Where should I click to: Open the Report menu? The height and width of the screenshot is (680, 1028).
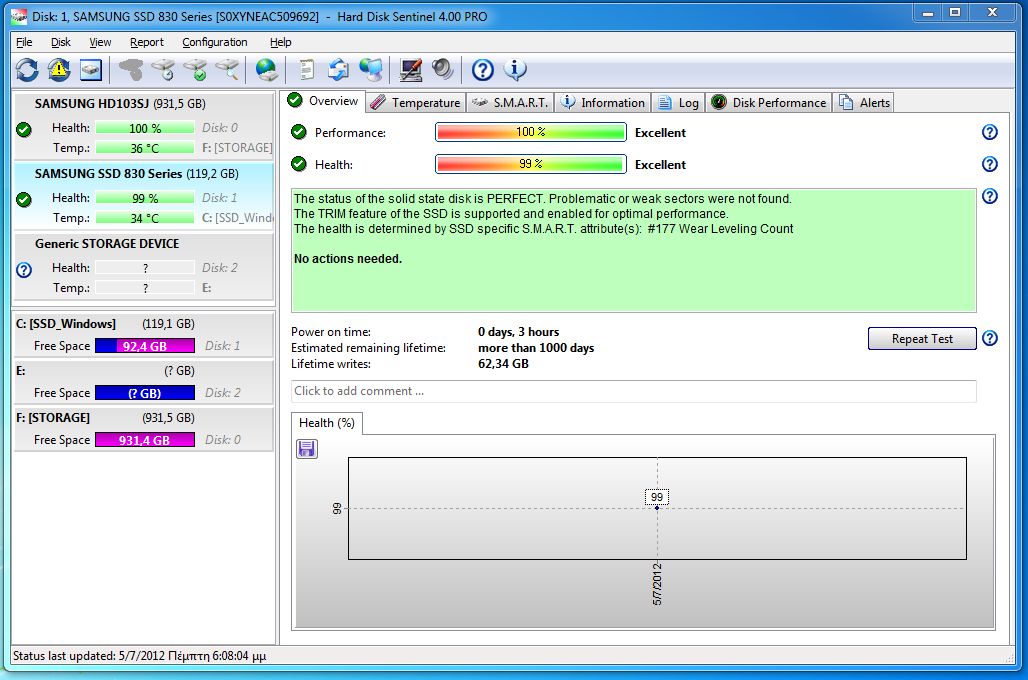[x=146, y=42]
